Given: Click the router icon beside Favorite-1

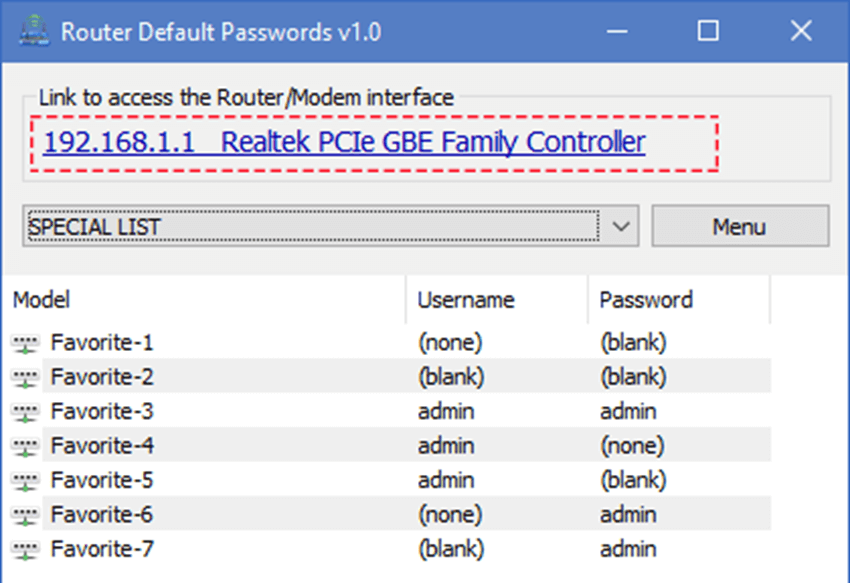Looking at the screenshot, I should (x=25, y=344).
